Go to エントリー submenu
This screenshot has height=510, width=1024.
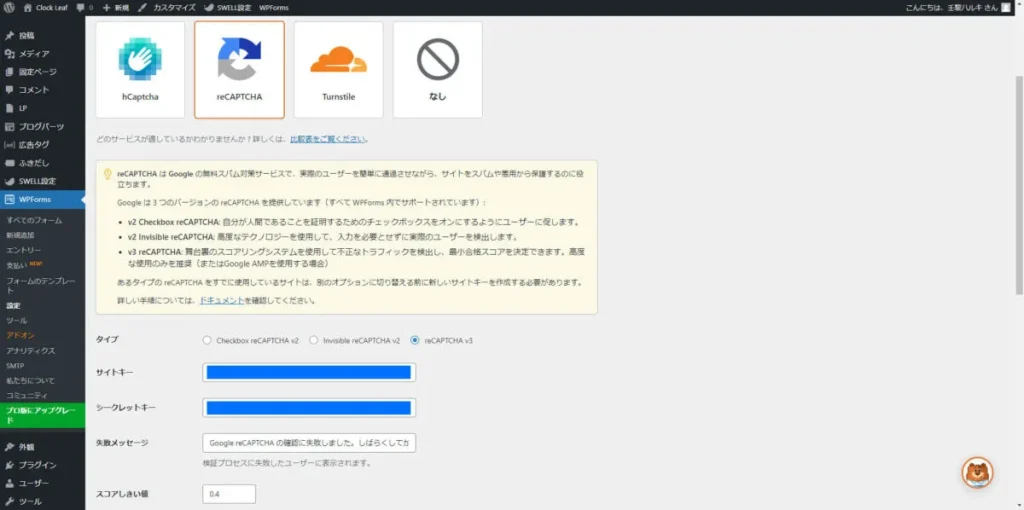24,250
